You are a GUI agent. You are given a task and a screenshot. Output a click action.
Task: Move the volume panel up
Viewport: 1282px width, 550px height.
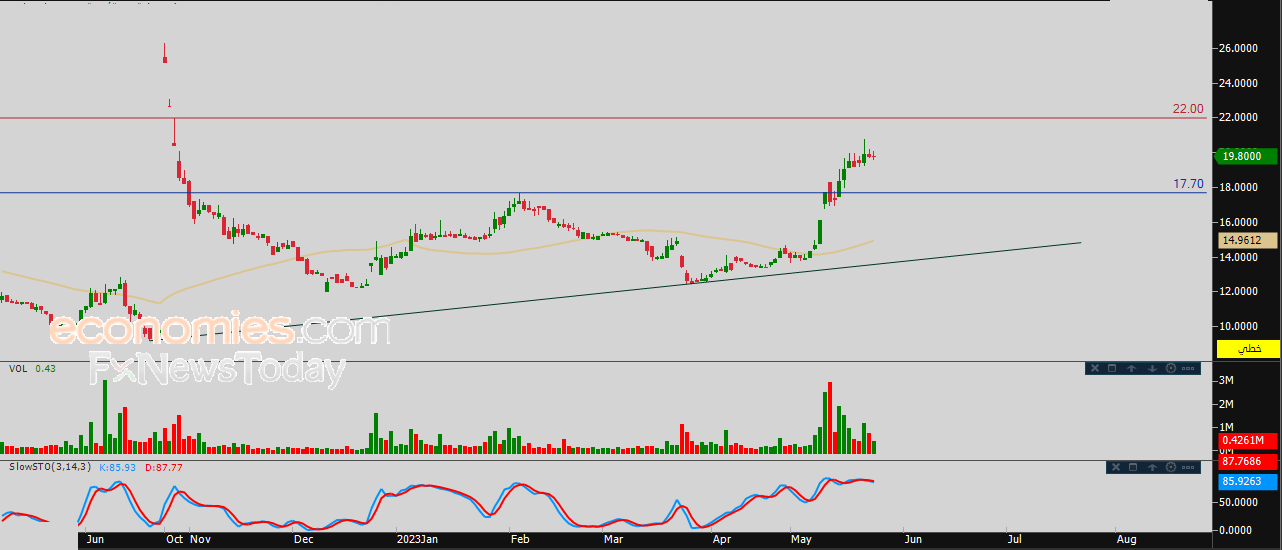(1131, 369)
